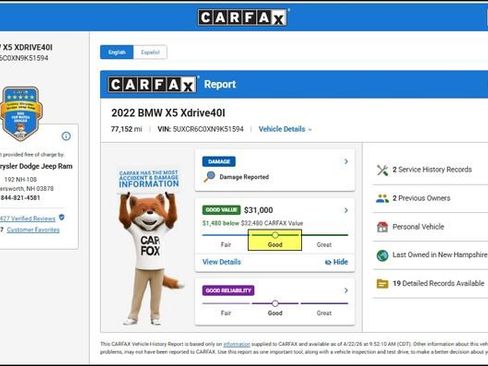Click the reliability slider Good marker
The image size is (488, 366).
[275, 303]
